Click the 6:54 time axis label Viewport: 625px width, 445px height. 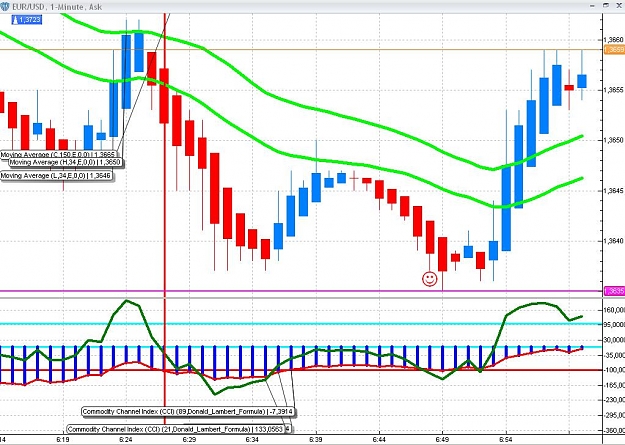coord(506,439)
